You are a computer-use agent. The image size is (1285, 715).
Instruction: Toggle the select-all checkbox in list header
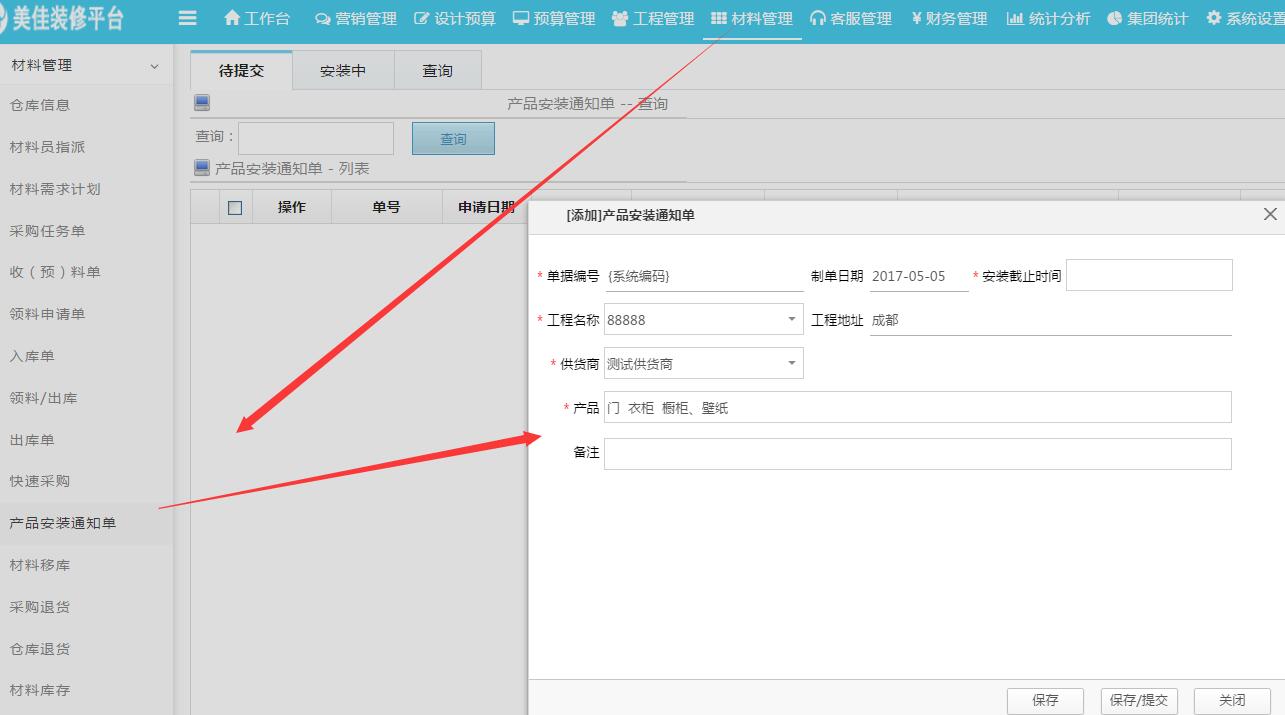(235, 208)
